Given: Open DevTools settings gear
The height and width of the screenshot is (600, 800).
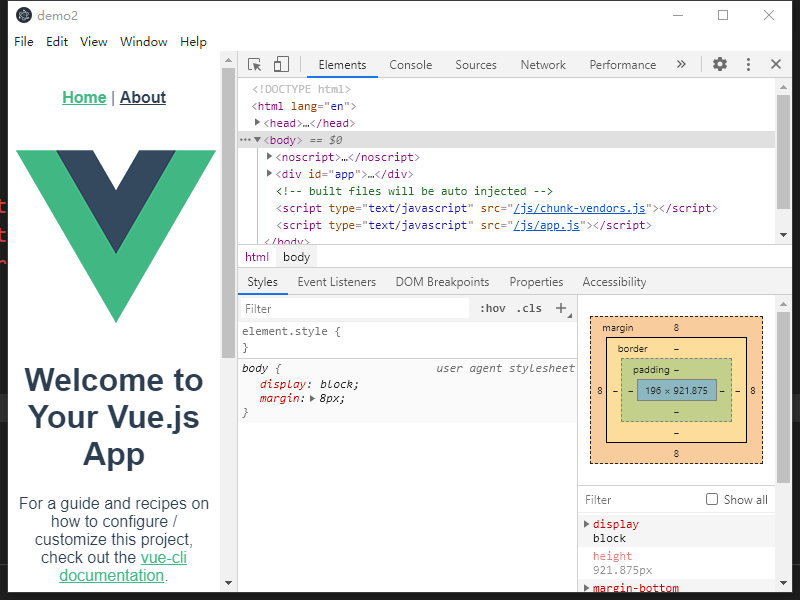Looking at the screenshot, I should point(720,64).
